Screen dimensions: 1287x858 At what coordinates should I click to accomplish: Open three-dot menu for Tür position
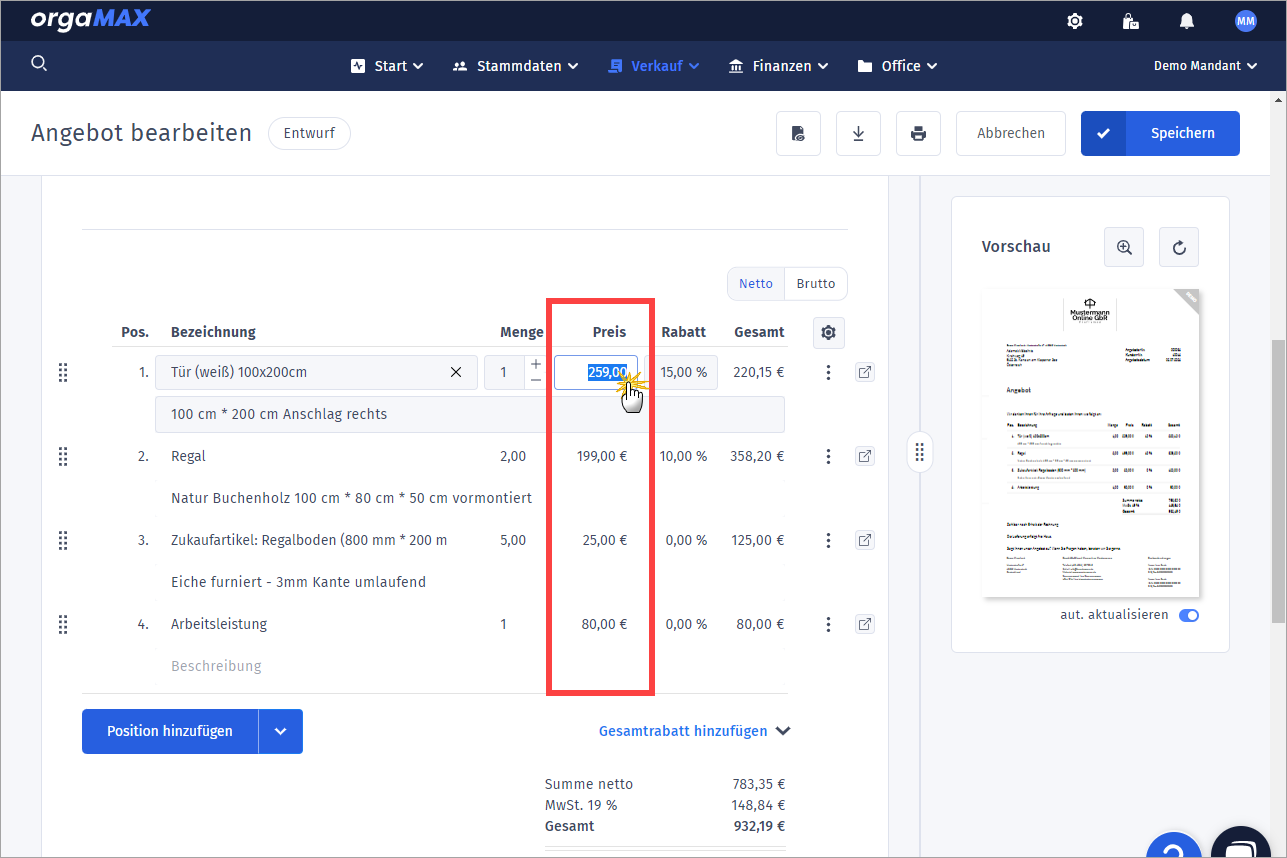pos(828,372)
